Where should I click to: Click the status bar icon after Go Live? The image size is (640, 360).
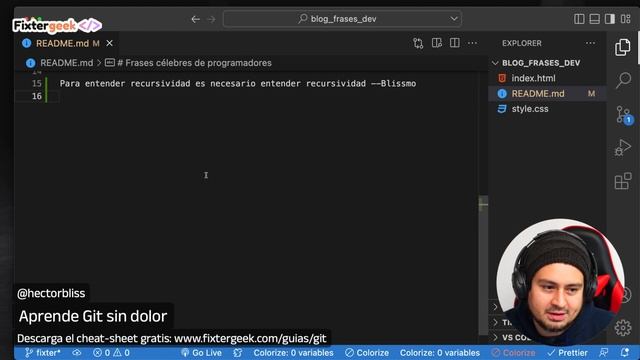[x=238, y=353]
